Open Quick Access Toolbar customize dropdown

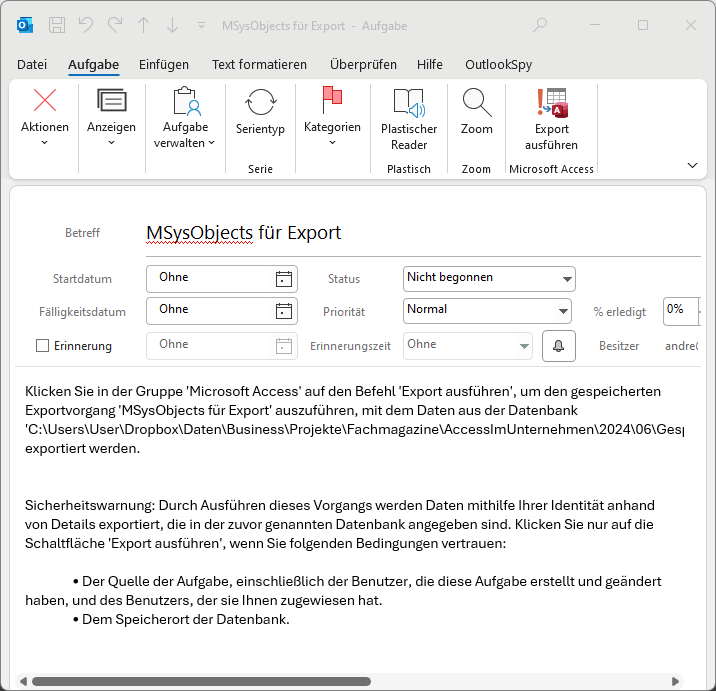[x=201, y=25]
